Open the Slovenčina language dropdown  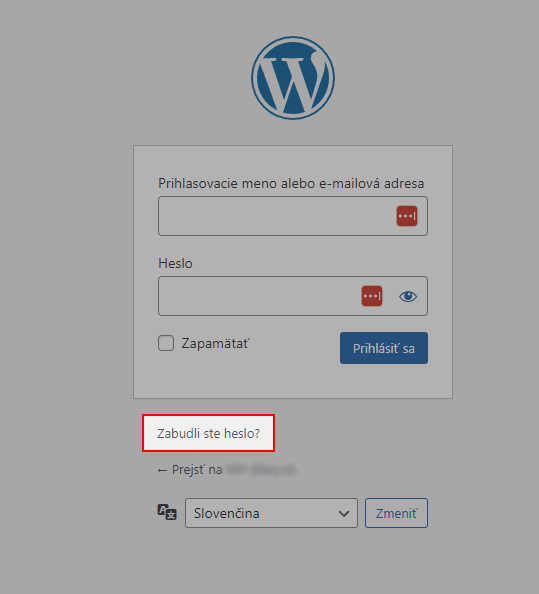click(x=271, y=513)
